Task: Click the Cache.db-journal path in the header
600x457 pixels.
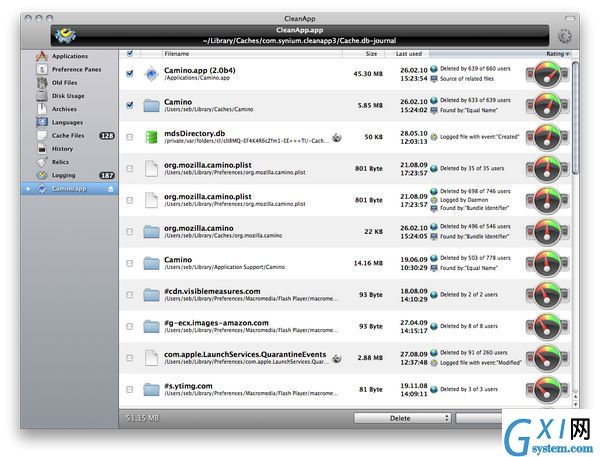Action: point(299,41)
